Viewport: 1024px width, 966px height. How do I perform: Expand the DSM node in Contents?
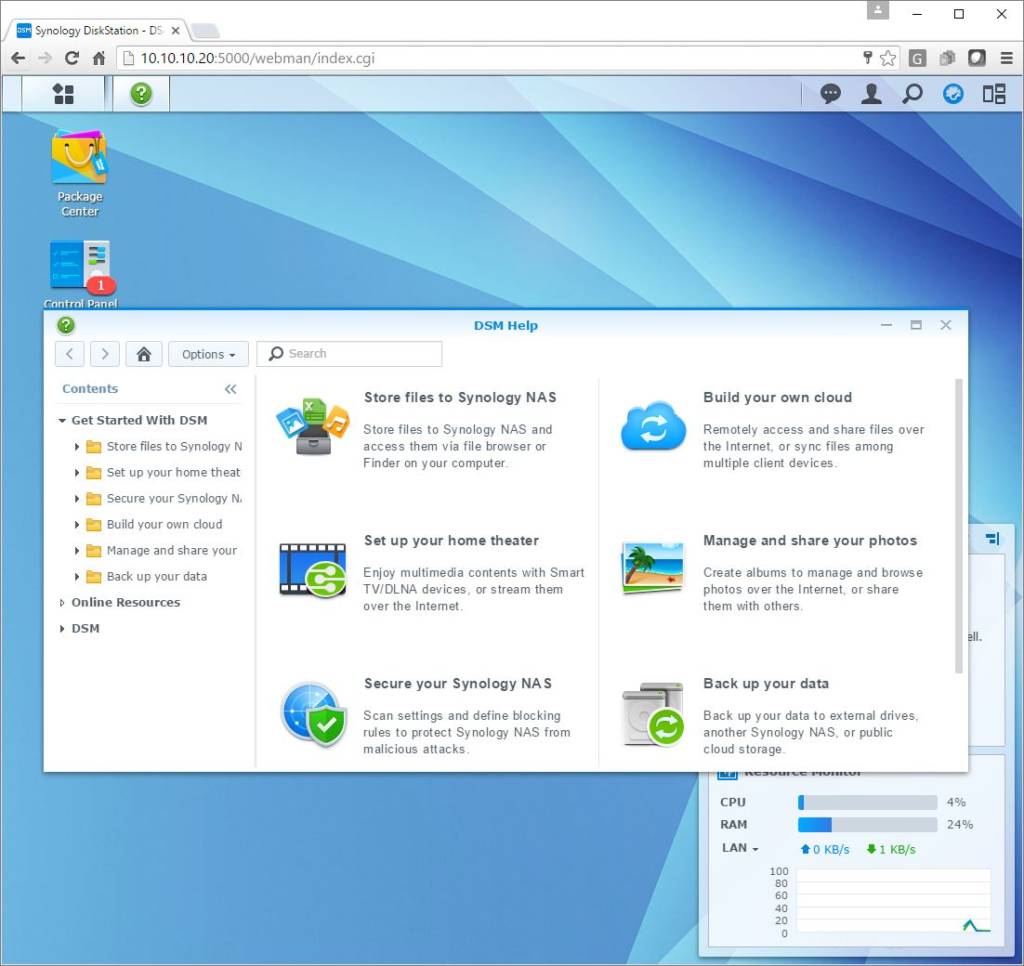(x=62, y=628)
